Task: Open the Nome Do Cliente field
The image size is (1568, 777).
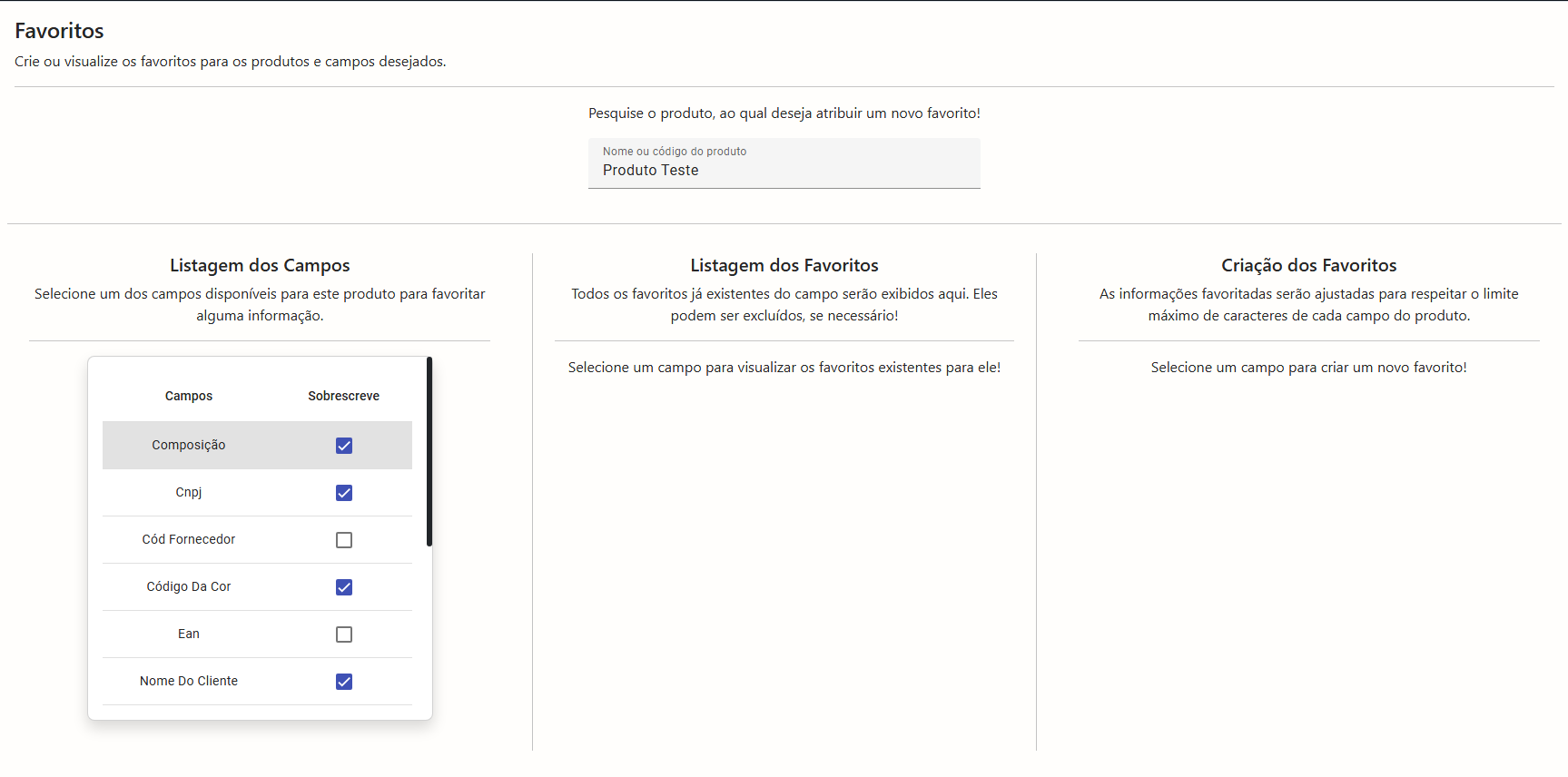Action: tap(189, 681)
